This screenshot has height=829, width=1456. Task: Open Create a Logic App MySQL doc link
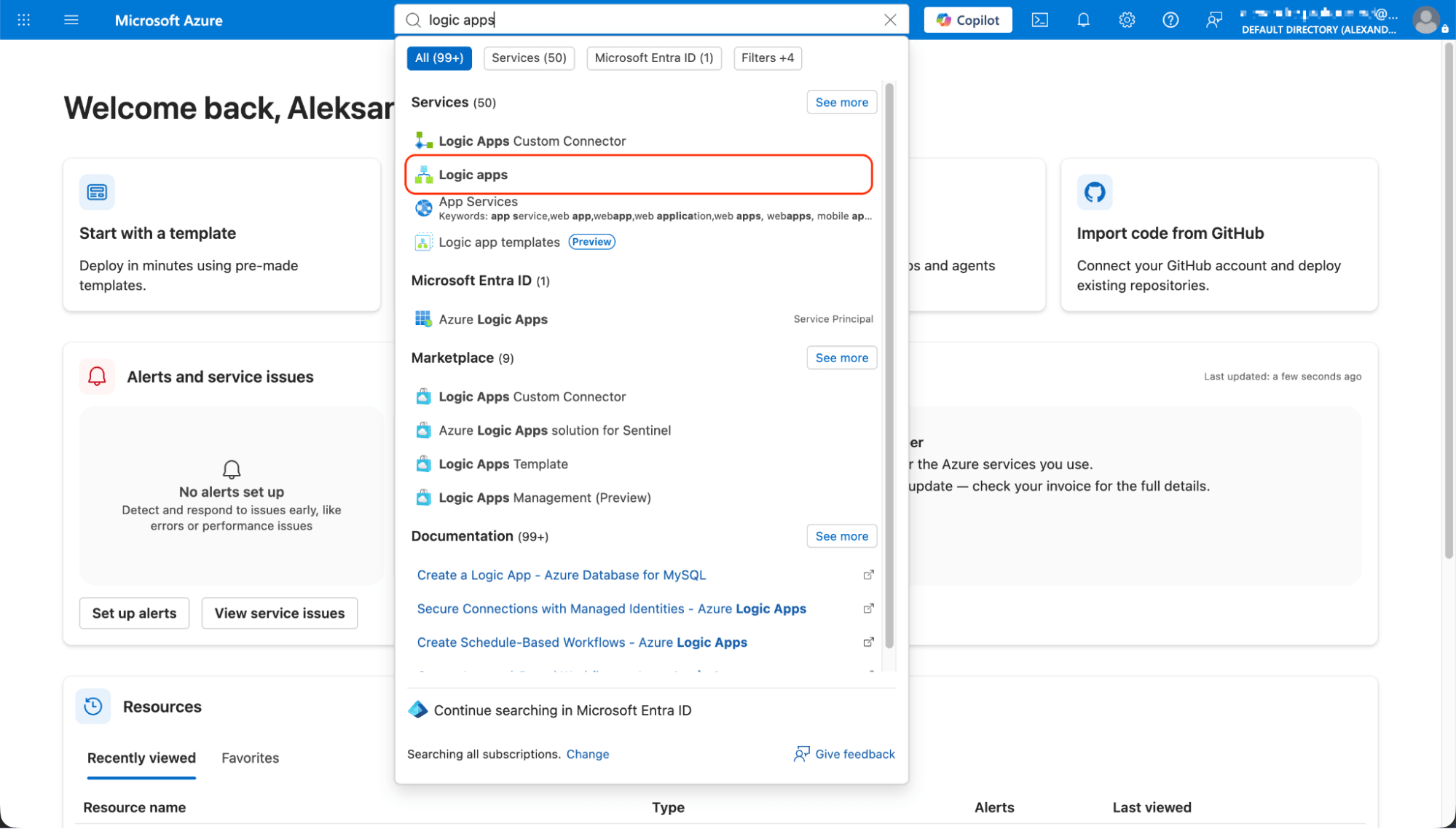[x=561, y=575]
